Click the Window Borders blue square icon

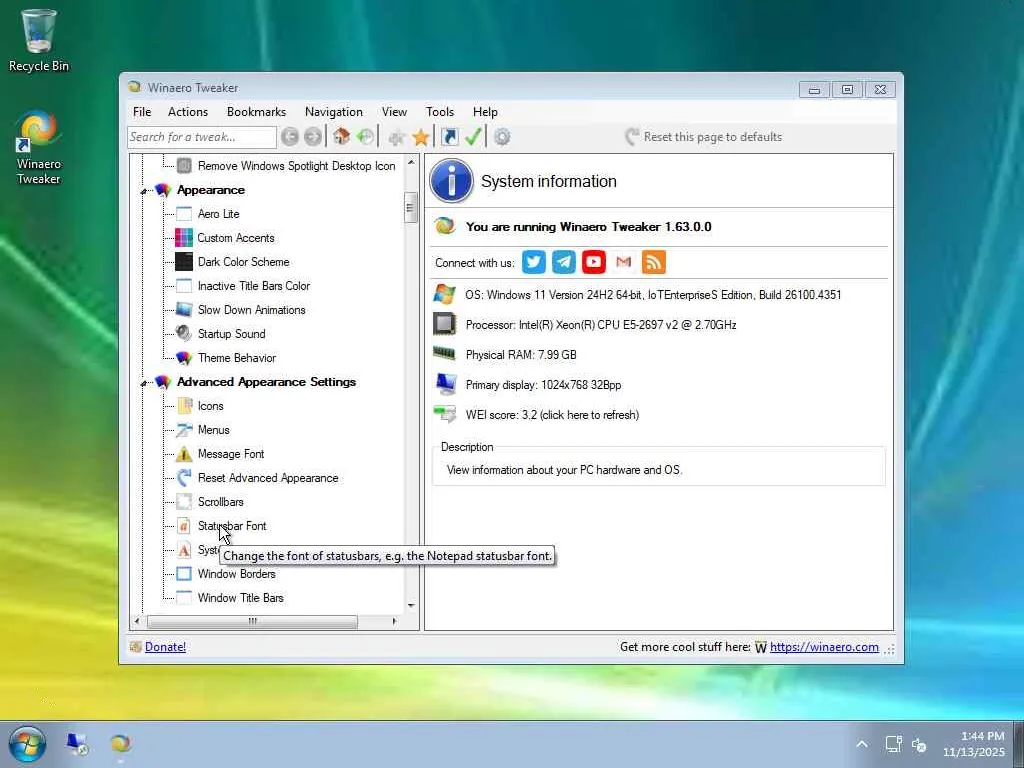coord(184,574)
